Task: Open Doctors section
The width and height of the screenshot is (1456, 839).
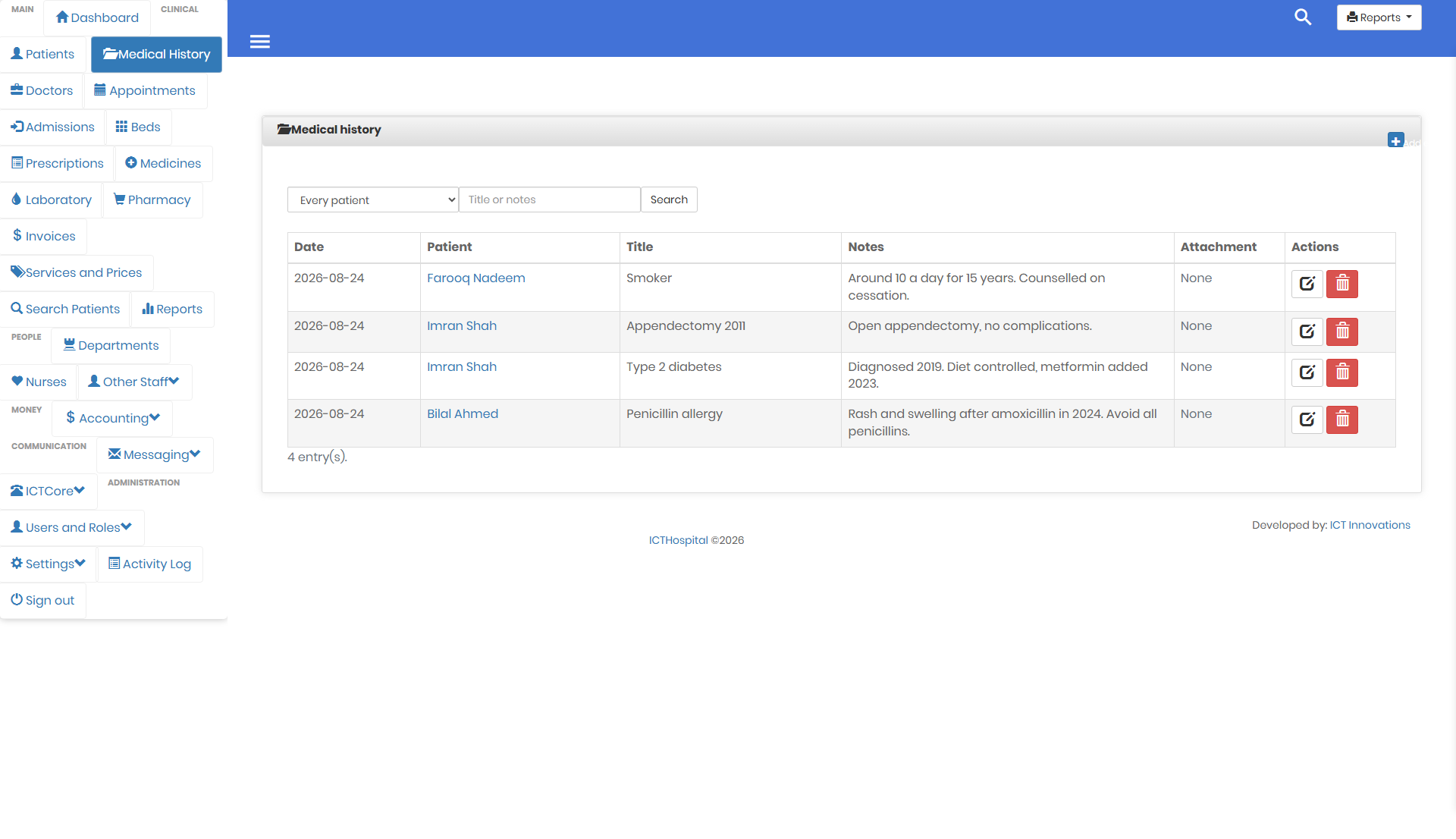Action: [x=42, y=90]
